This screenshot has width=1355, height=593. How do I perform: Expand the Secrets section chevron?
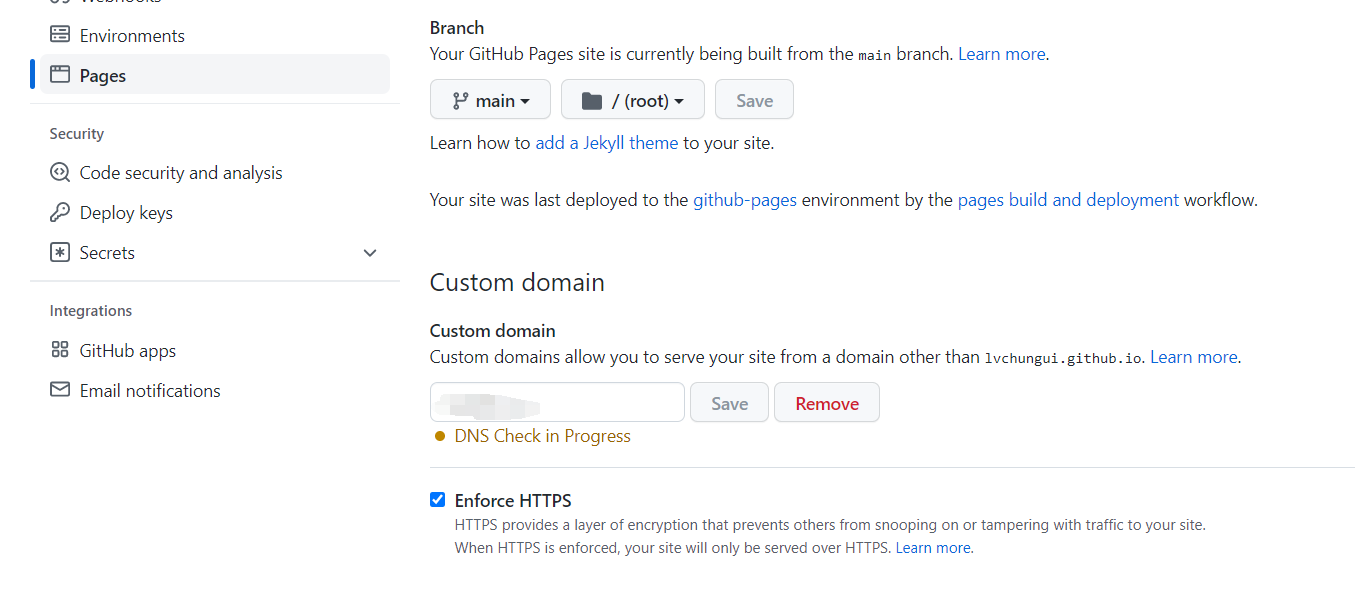(370, 253)
